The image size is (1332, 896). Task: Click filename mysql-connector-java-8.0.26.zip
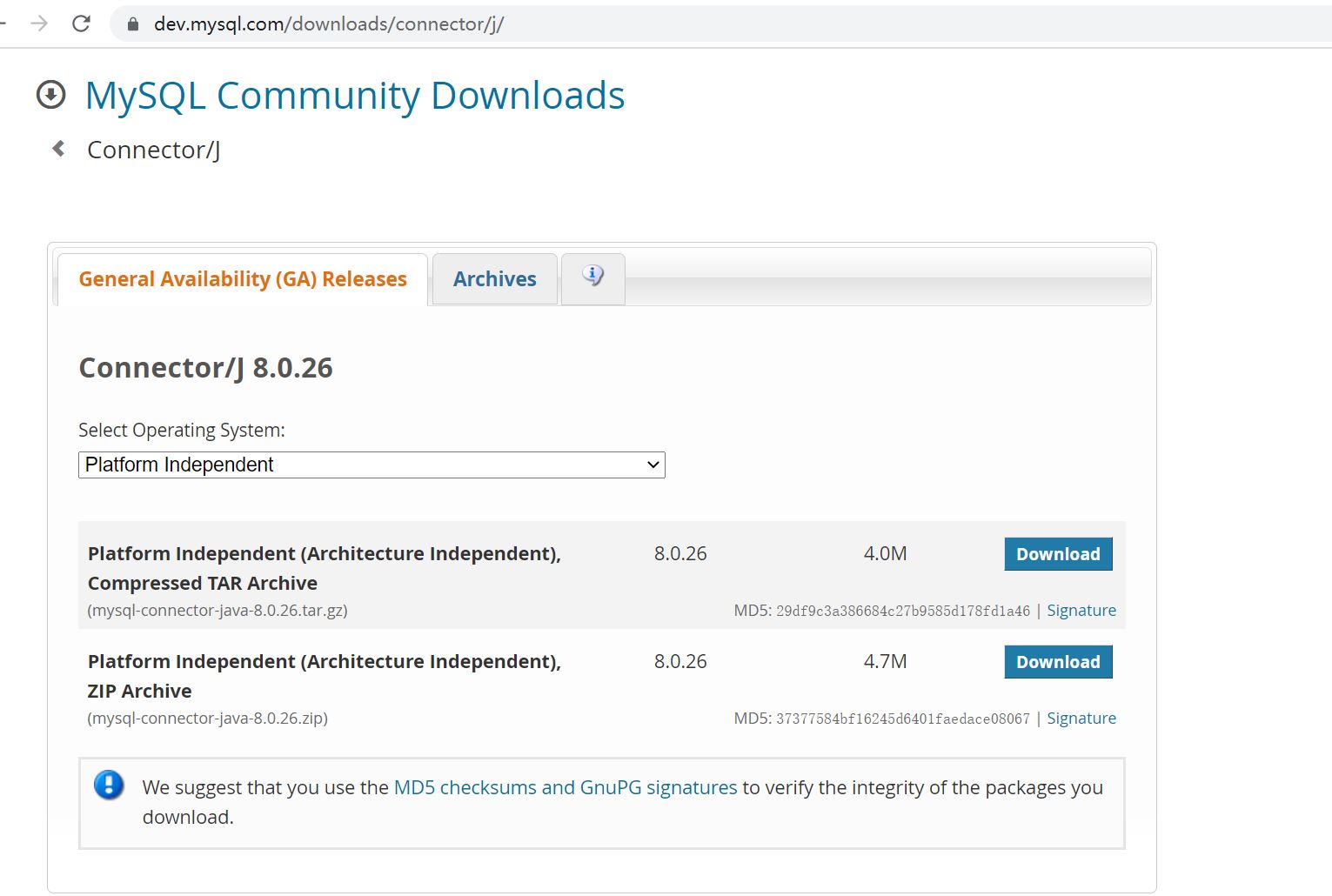coord(208,719)
